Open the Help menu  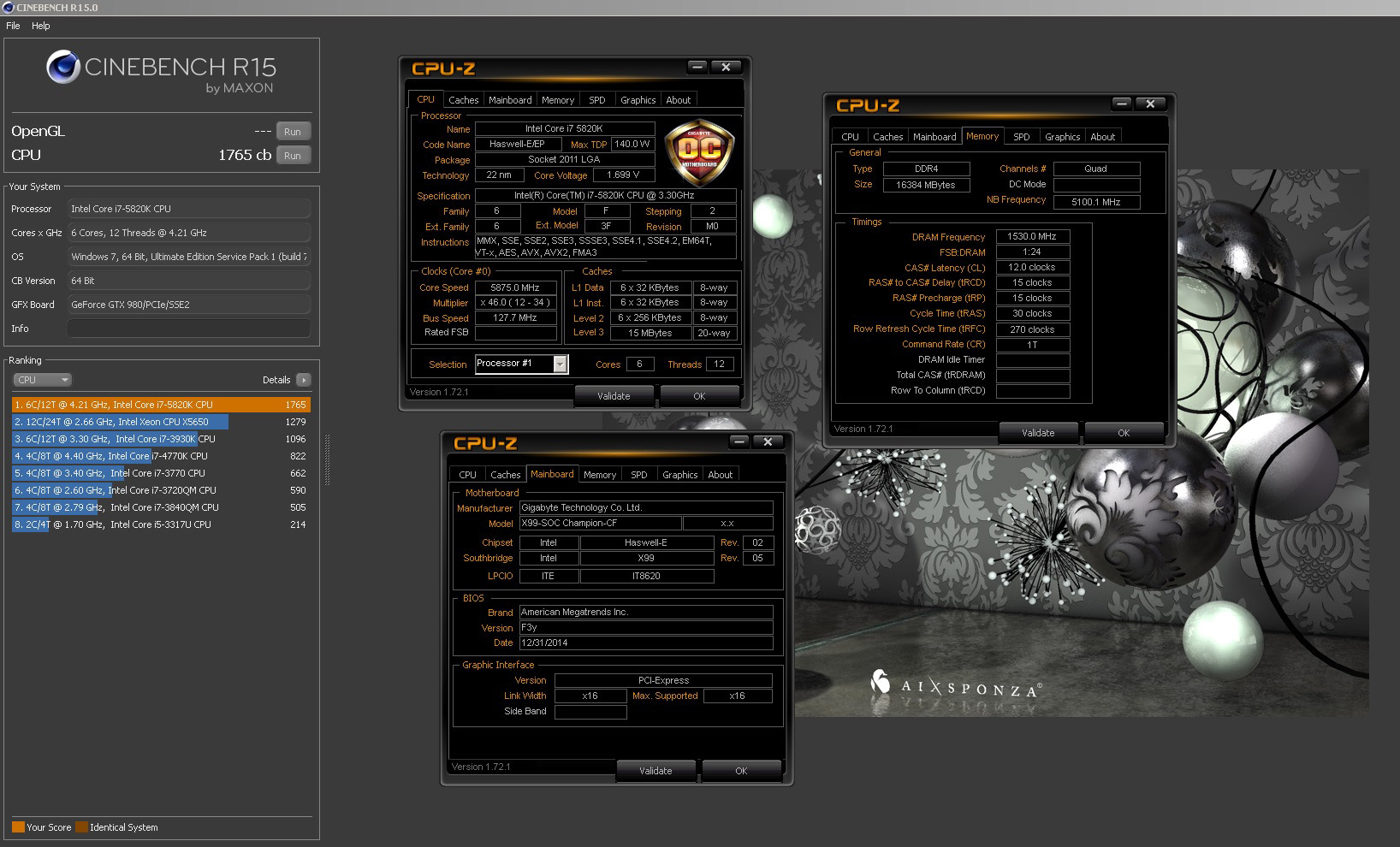click(x=41, y=26)
